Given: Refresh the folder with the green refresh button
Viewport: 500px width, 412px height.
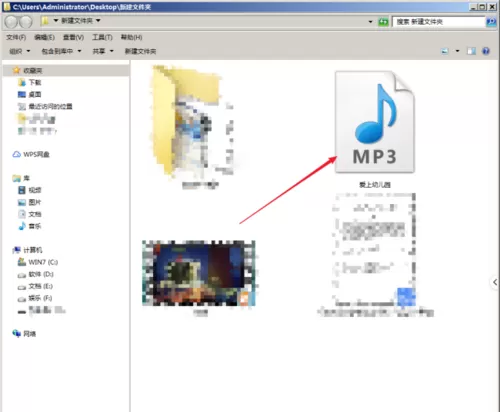Looking at the screenshot, I should [383, 22].
